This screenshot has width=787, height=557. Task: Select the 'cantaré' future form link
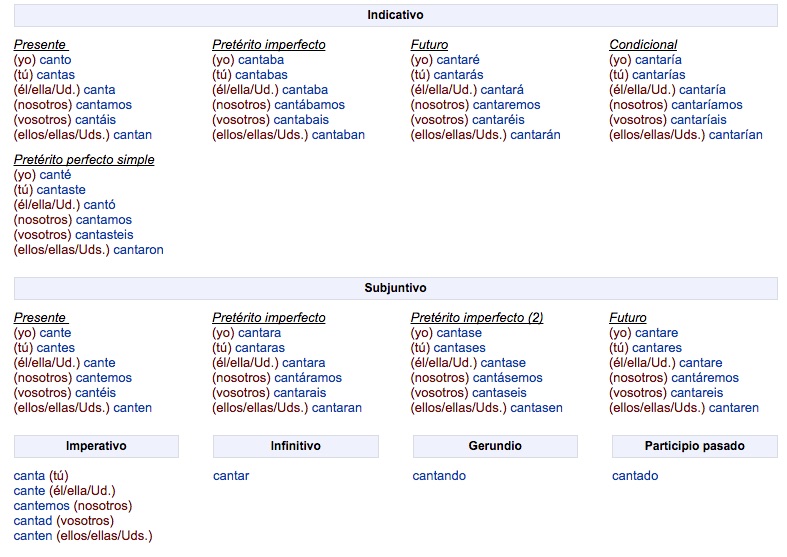(x=458, y=60)
